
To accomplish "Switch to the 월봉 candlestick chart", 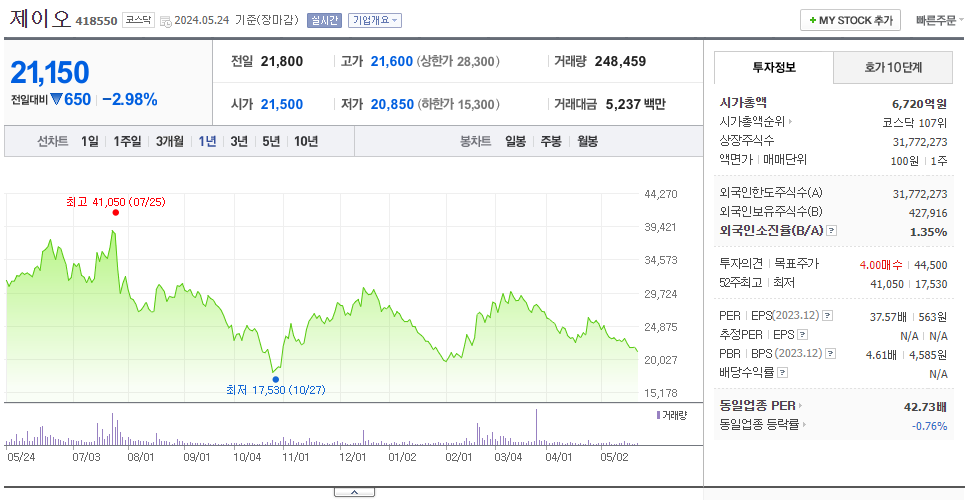I will [x=588, y=141].
